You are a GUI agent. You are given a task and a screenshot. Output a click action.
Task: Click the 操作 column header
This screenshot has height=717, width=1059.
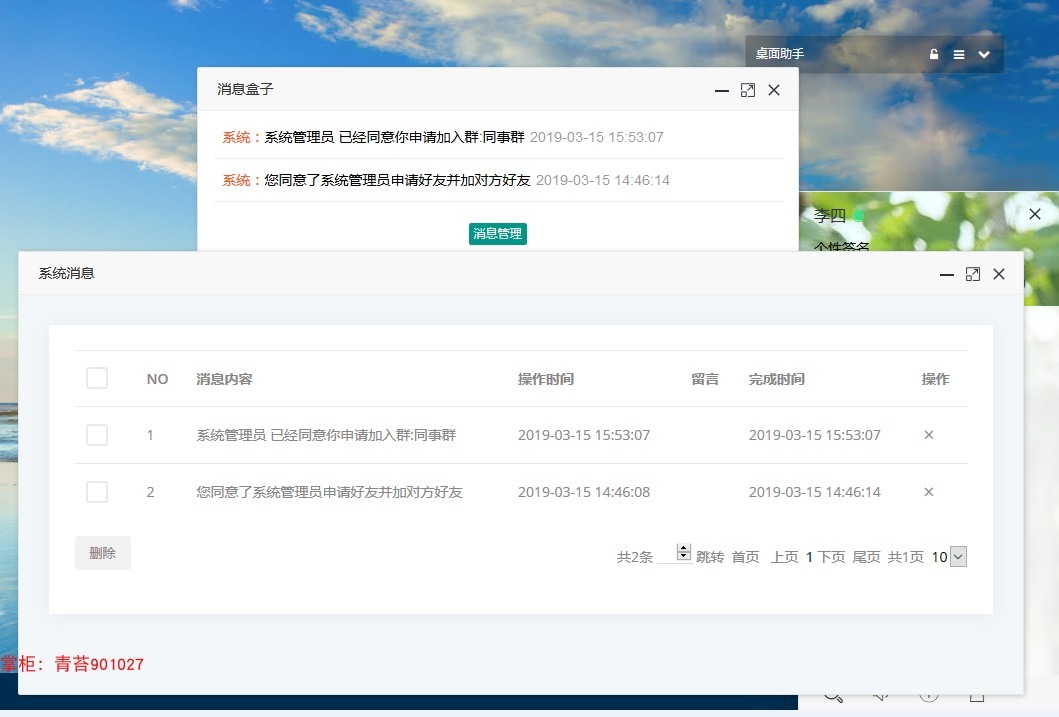click(935, 379)
